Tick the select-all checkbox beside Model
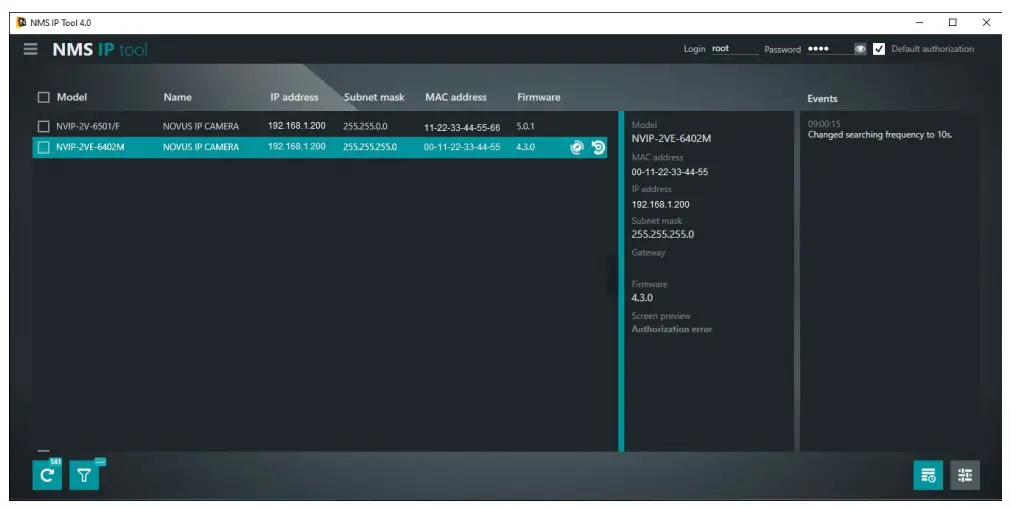1011x508 pixels. pos(43,97)
